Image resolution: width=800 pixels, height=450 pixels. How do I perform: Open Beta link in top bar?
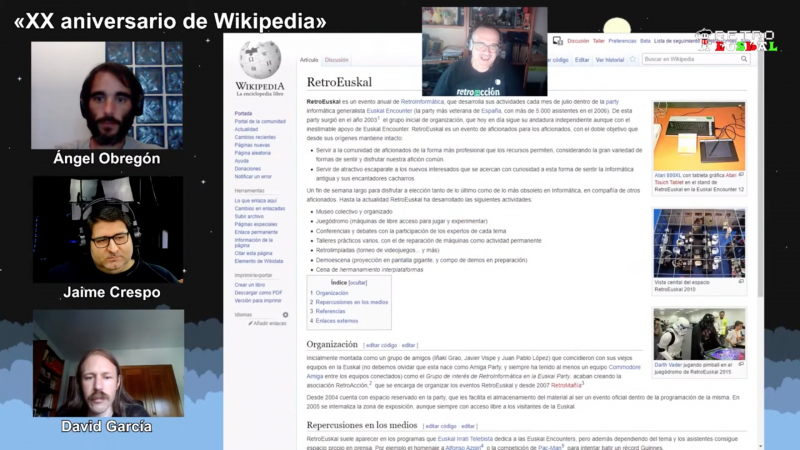645,41
